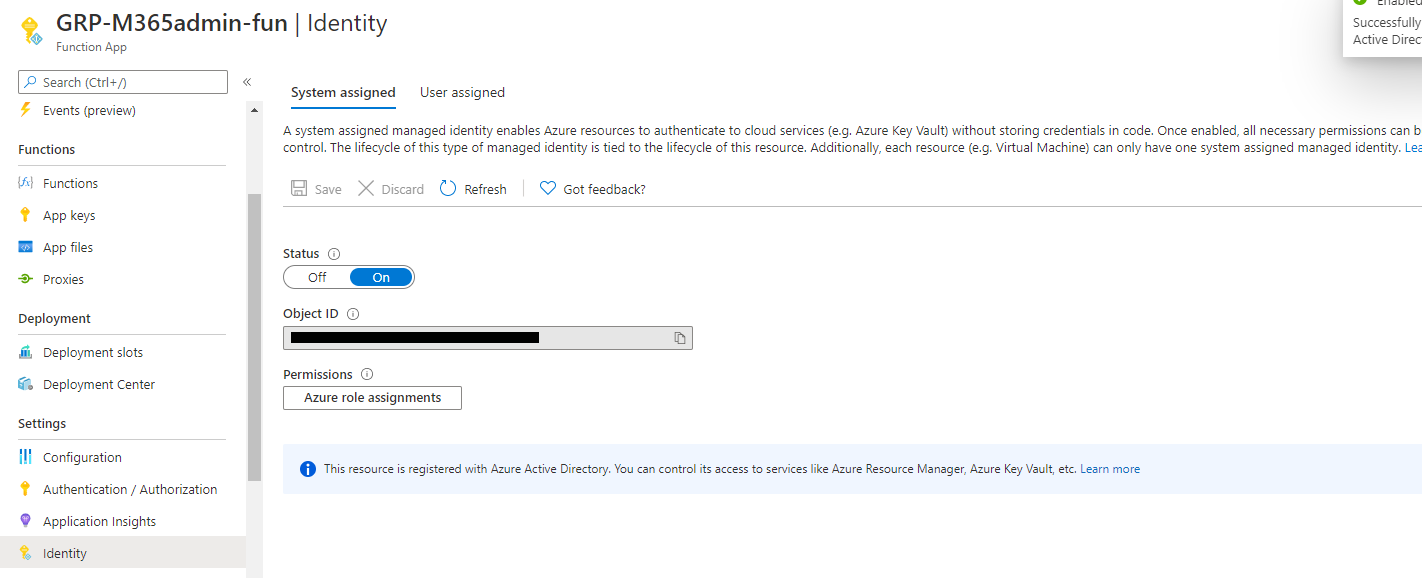Click the Events (preview) lightning icon

[x=26, y=110]
